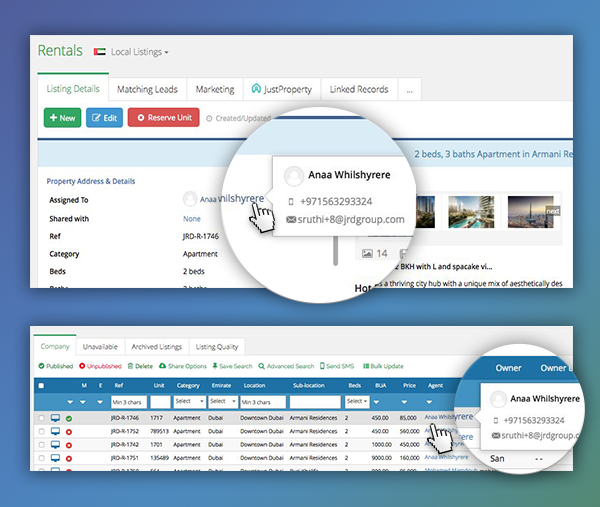Expand the Agent filter arrow
The width and height of the screenshot is (600, 507).
tap(429, 402)
